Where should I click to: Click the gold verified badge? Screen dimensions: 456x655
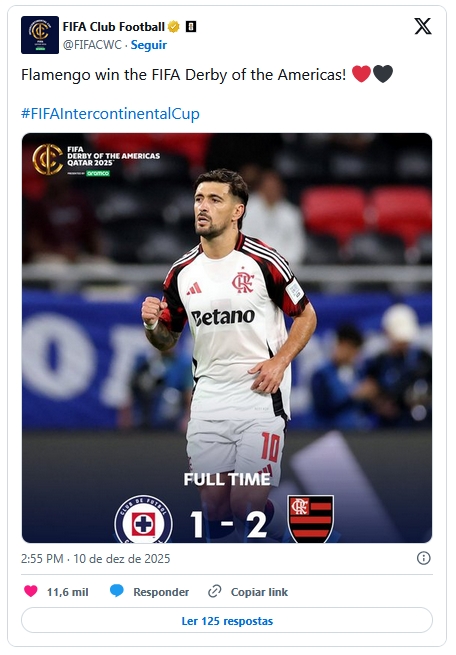click(174, 27)
